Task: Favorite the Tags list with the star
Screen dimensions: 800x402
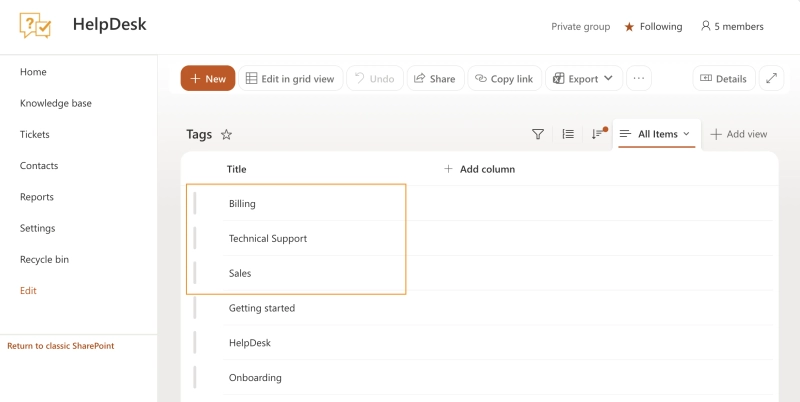Action: pyautogui.click(x=226, y=134)
